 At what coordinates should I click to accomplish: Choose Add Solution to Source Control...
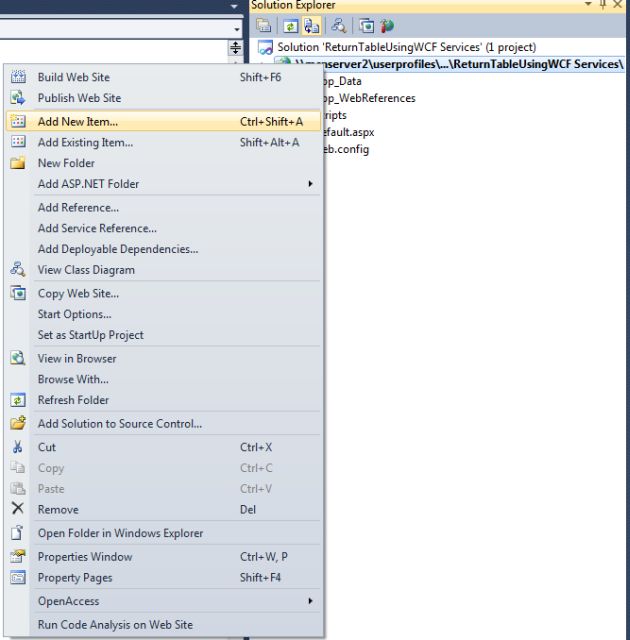tap(164, 424)
